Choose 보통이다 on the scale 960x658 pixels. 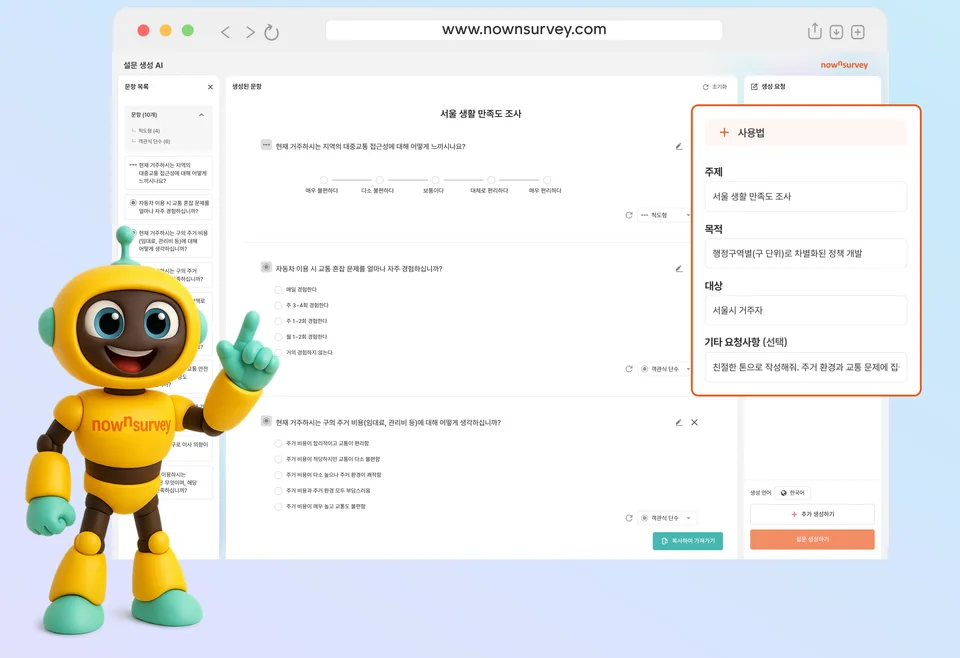pos(435,180)
